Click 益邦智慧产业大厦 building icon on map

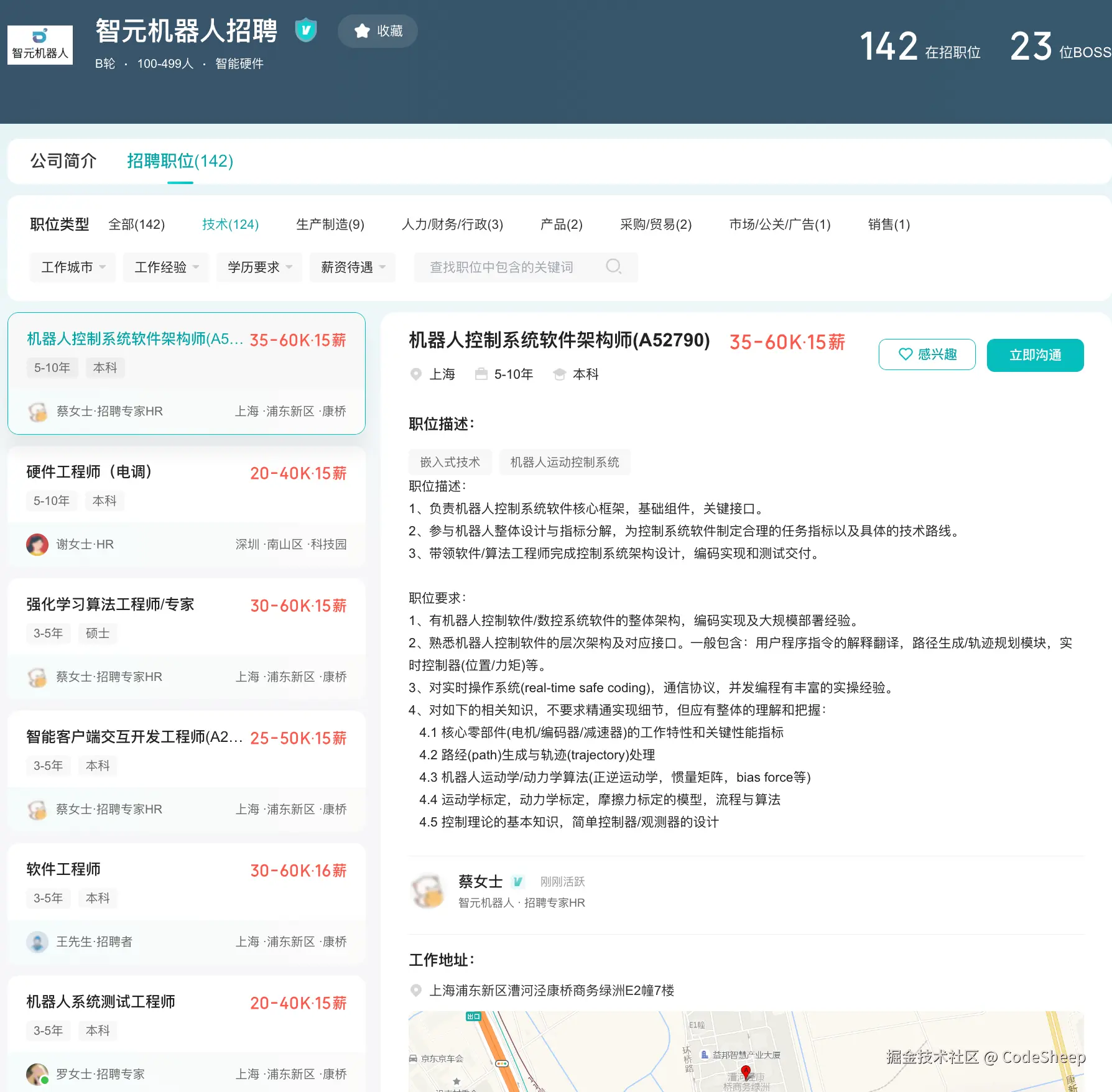(x=705, y=1055)
